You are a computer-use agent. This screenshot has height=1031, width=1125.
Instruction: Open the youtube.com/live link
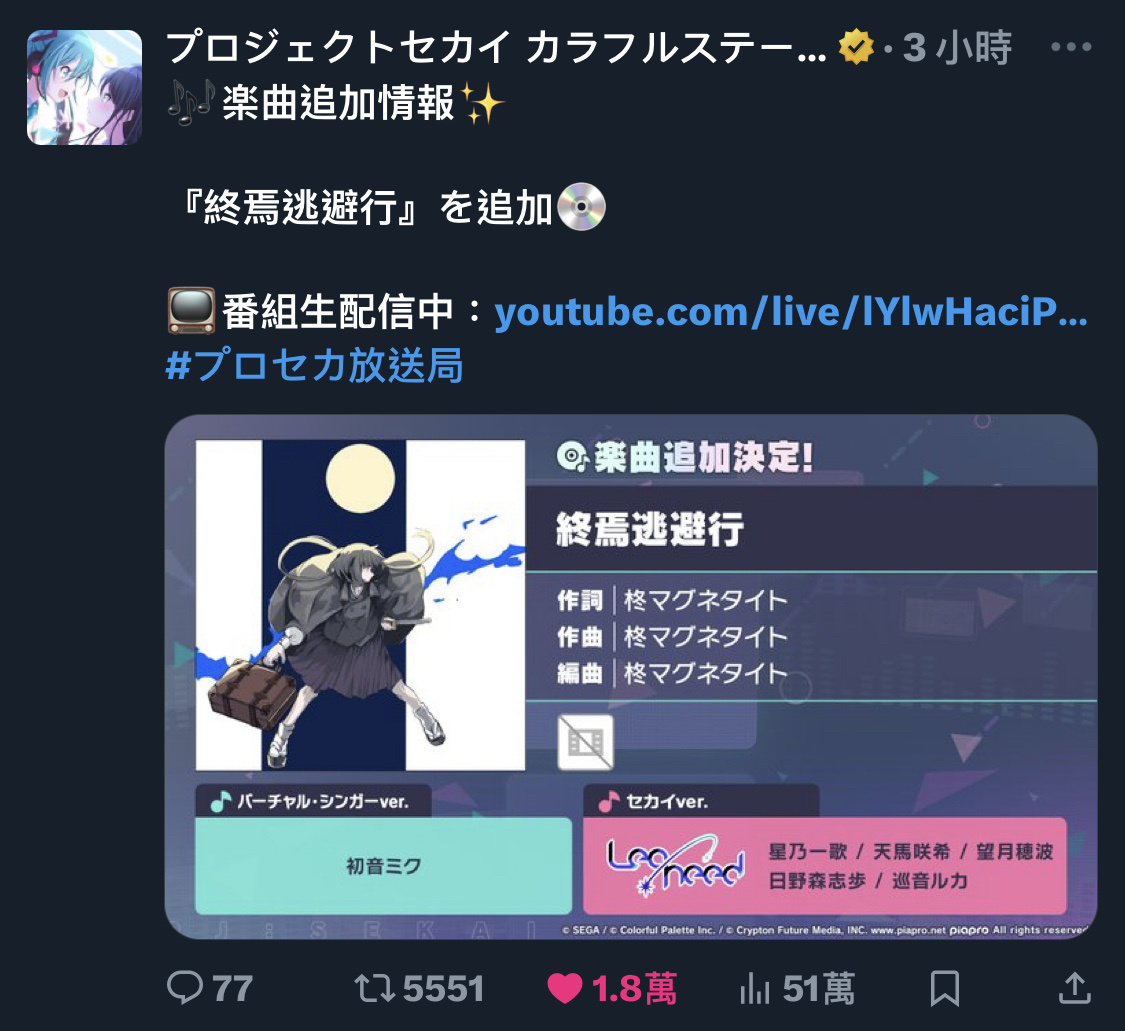click(791, 313)
